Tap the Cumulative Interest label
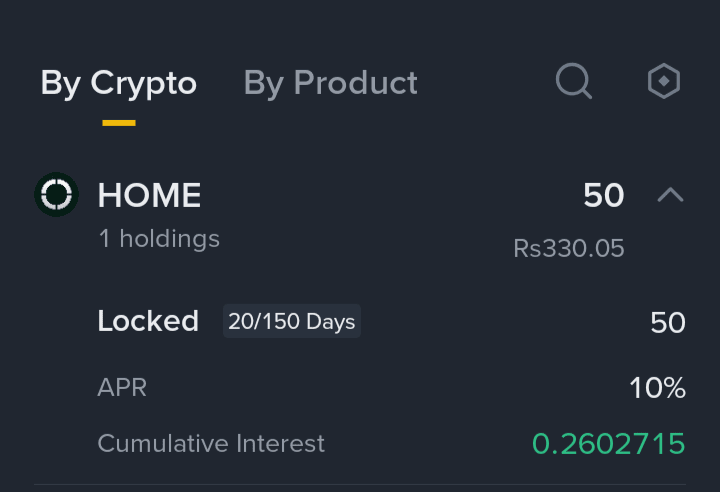 (x=211, y=444)
